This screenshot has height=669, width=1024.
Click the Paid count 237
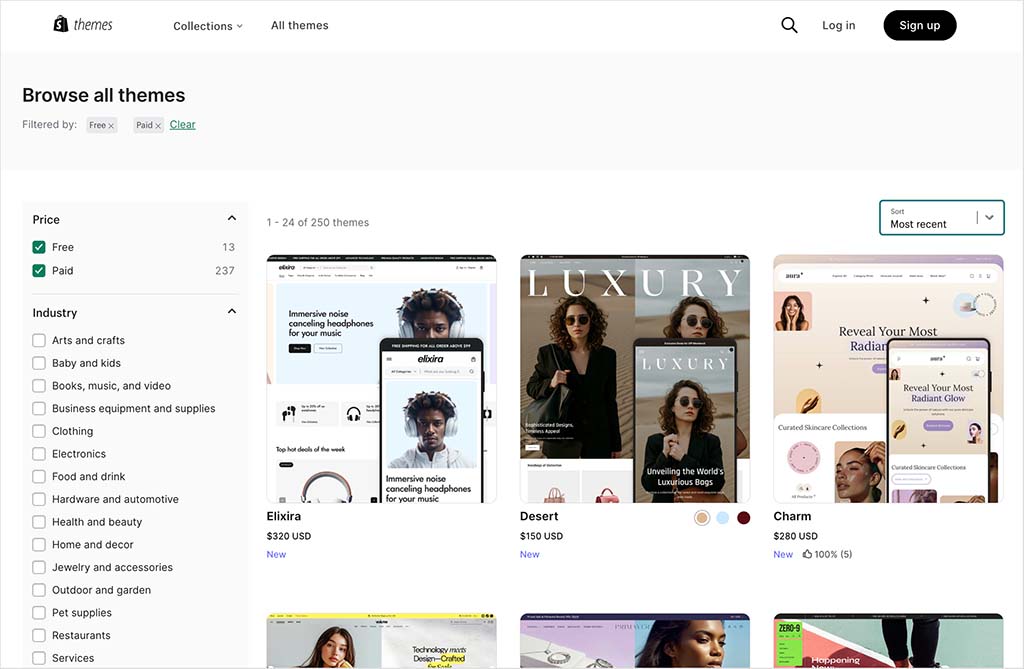pos(225,270)
